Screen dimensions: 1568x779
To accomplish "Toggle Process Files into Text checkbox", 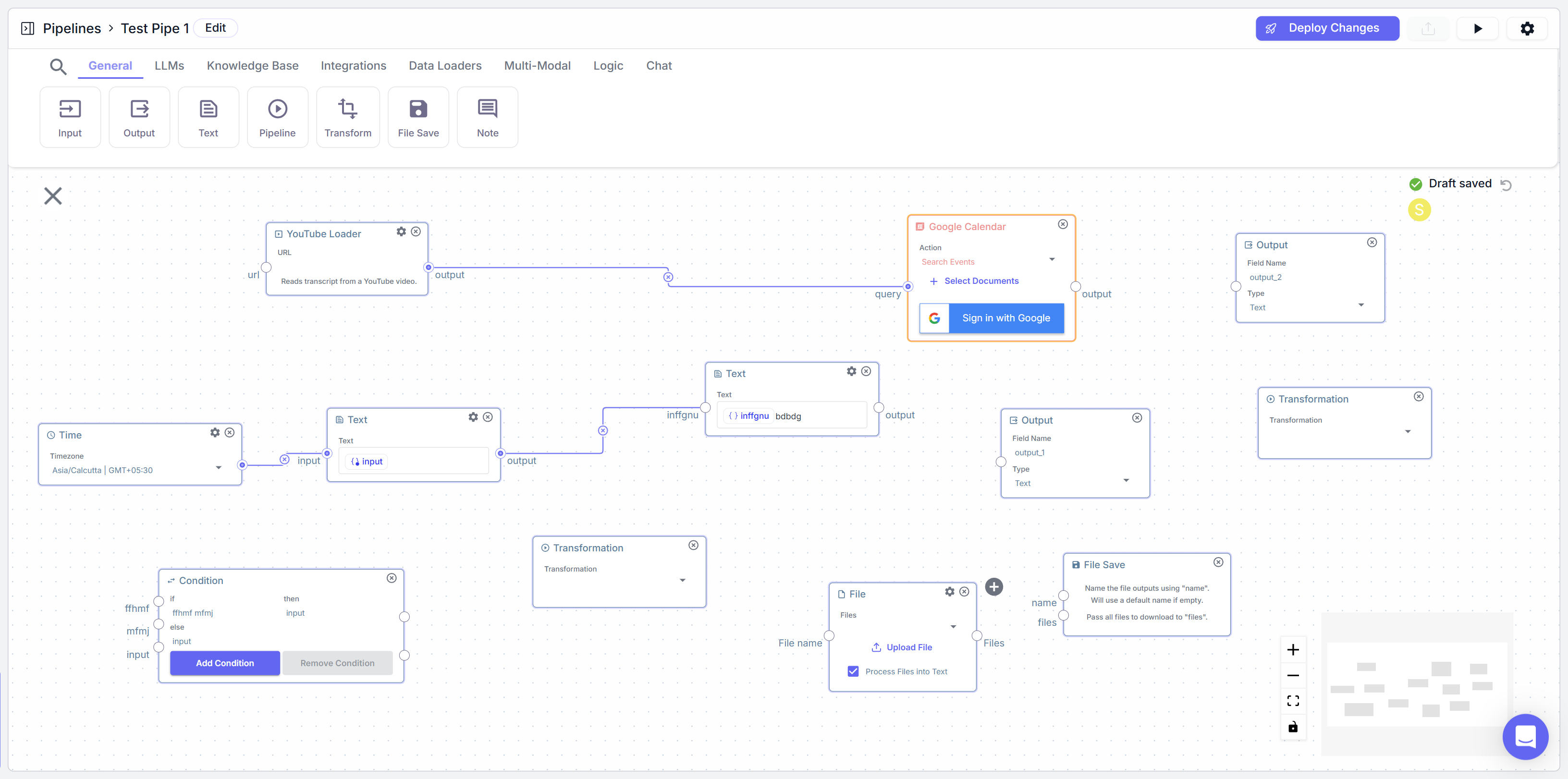I will [x=853, y=671].
